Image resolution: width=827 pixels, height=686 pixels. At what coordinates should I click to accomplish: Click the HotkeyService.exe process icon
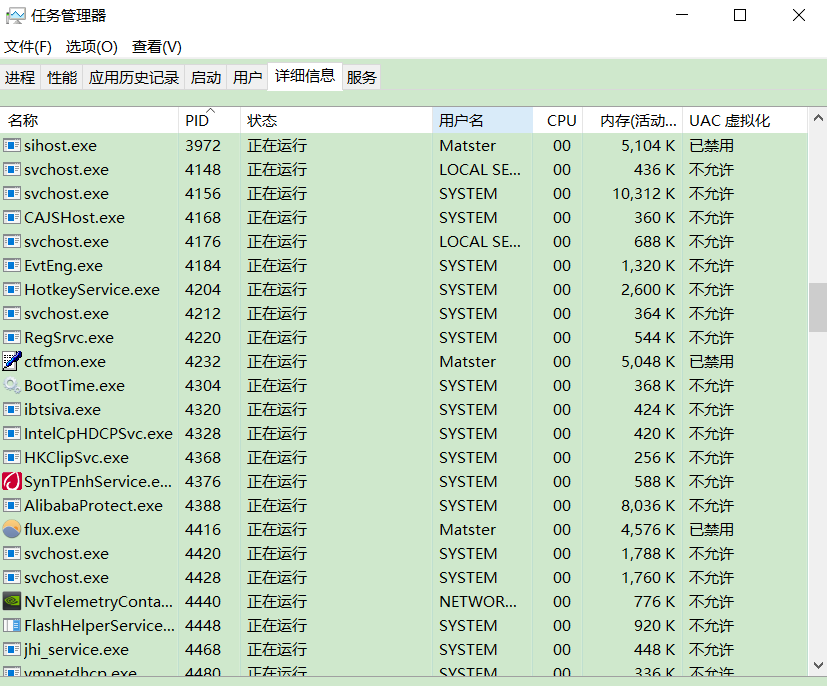tap(12, 289)
